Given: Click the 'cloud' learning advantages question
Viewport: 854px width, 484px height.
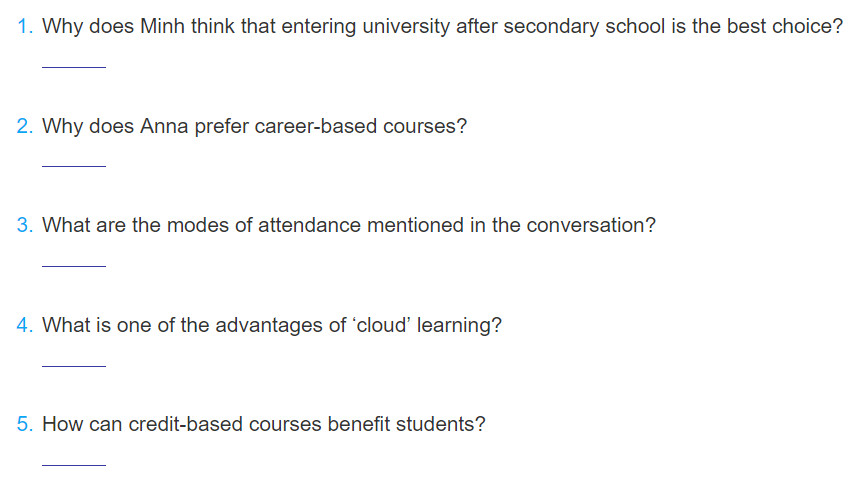Looking at the screenshot, I should tap(272, 326).
